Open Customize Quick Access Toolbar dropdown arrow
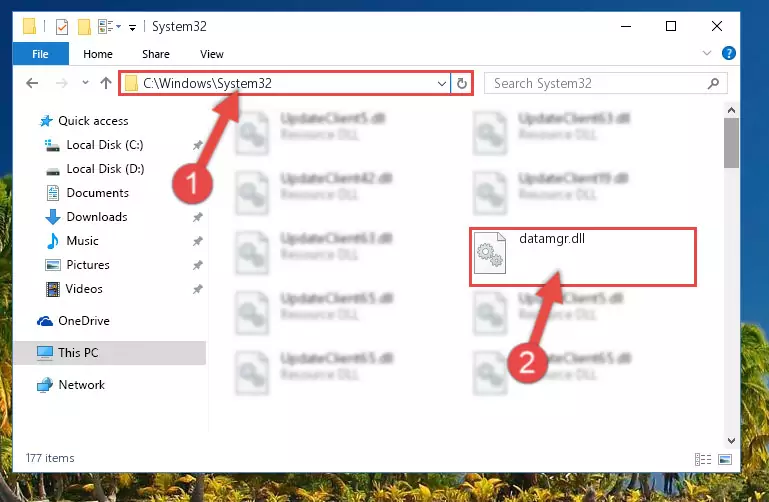The height and width of the screenshot is (502, 769). (132, 27)
